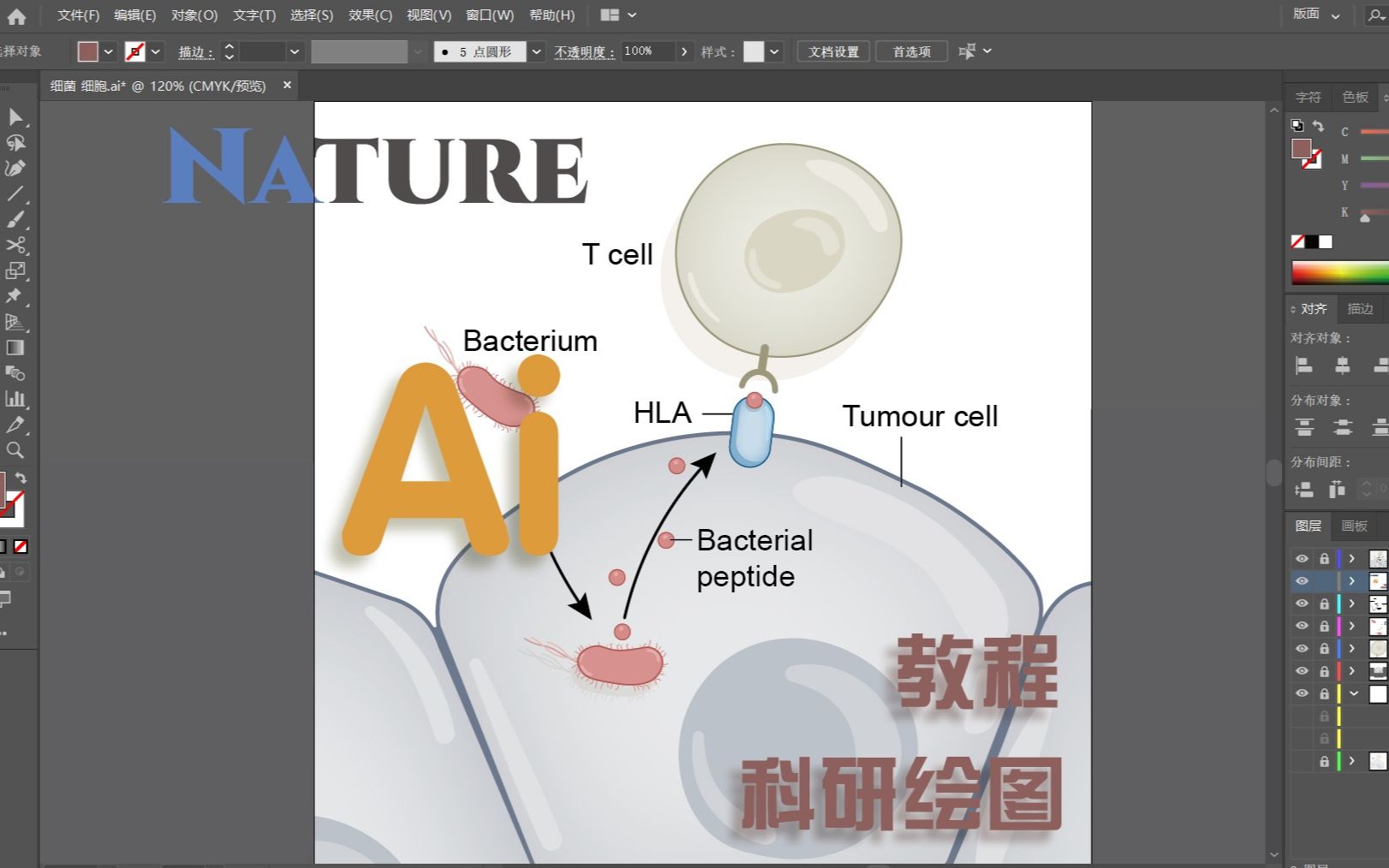
Task: Select the Puppet Warp pin tool
Action: [15, 296]
